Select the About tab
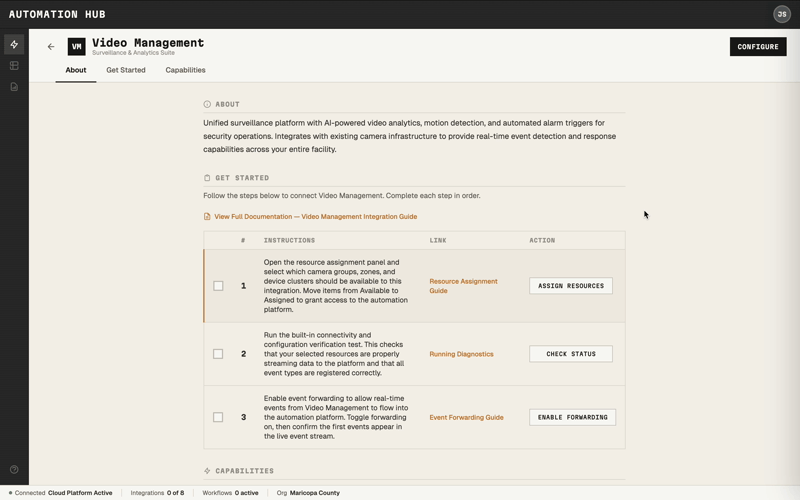 tap(76, 70)
